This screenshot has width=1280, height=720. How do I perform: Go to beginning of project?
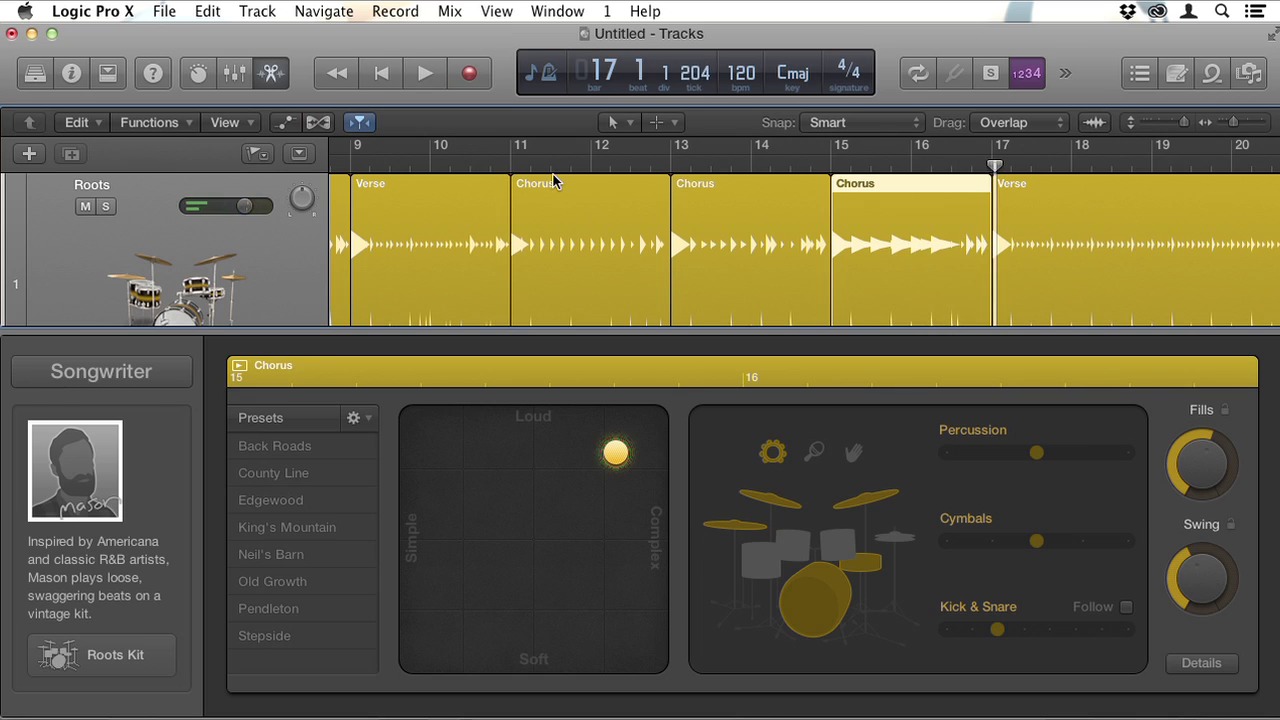[x=381, y=73]
